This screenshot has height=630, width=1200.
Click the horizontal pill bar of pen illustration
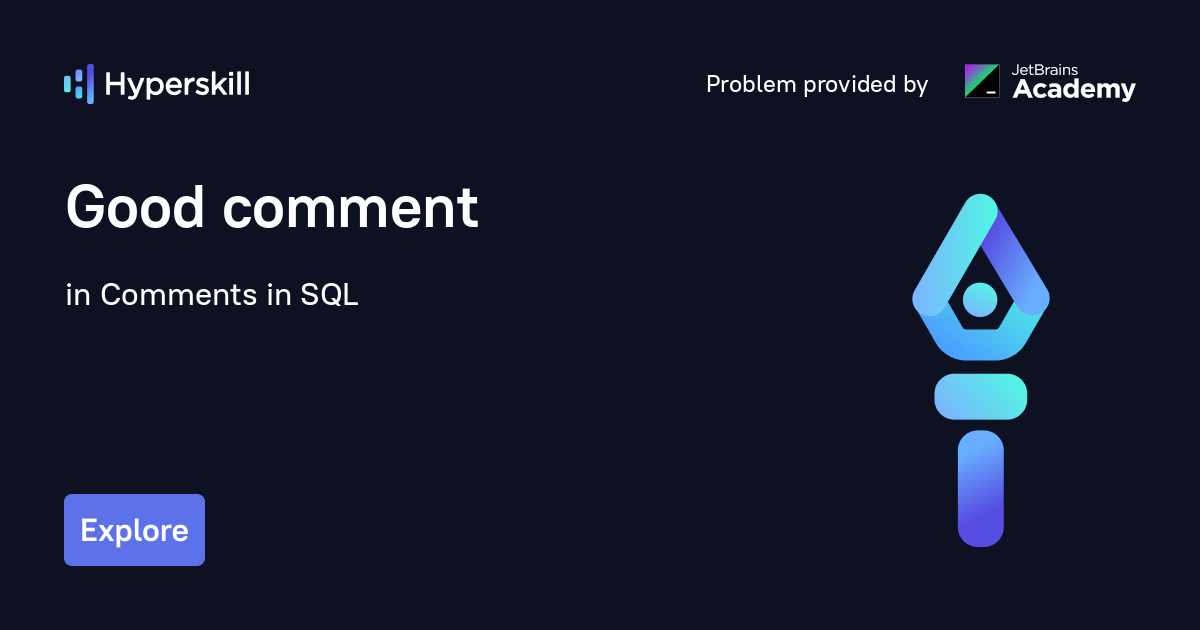(x=980, y=396)
